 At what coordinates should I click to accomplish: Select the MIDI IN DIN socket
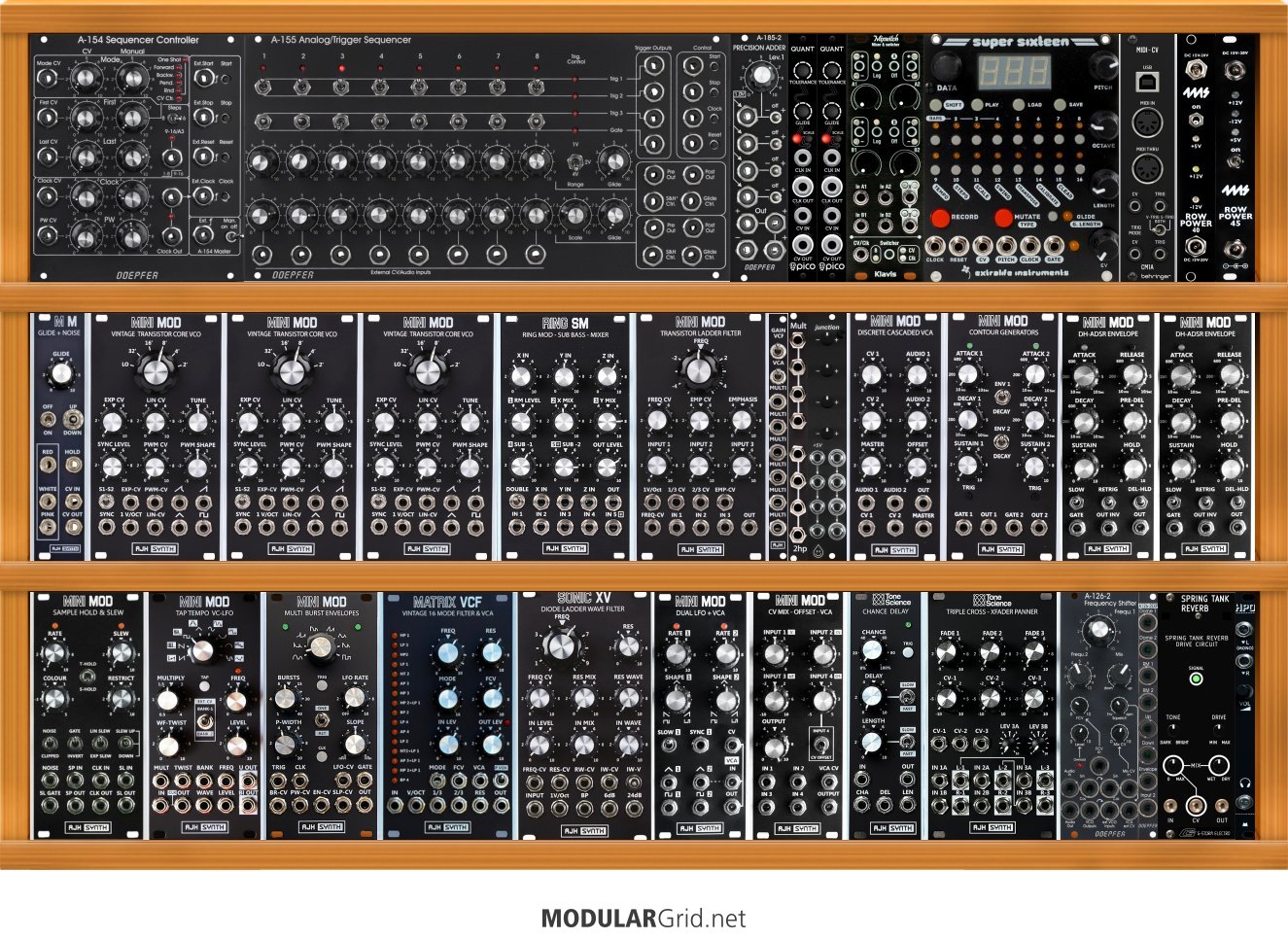1148,123
